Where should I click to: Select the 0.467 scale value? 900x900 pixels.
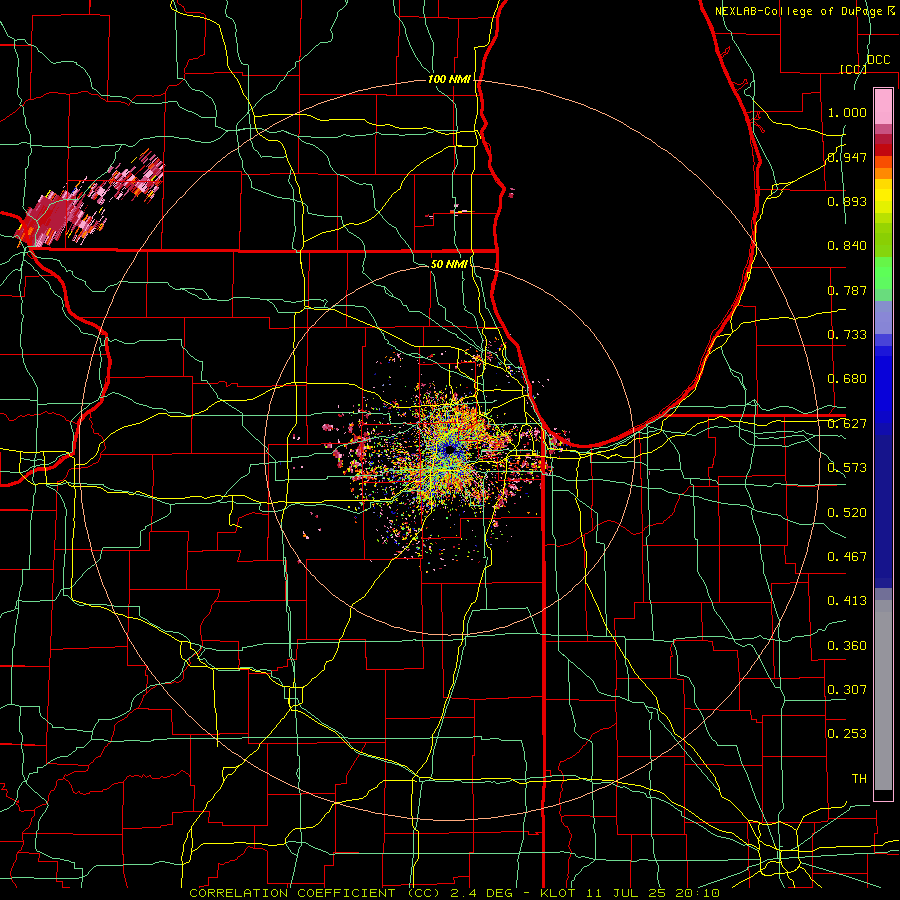[x=847, y=556]
